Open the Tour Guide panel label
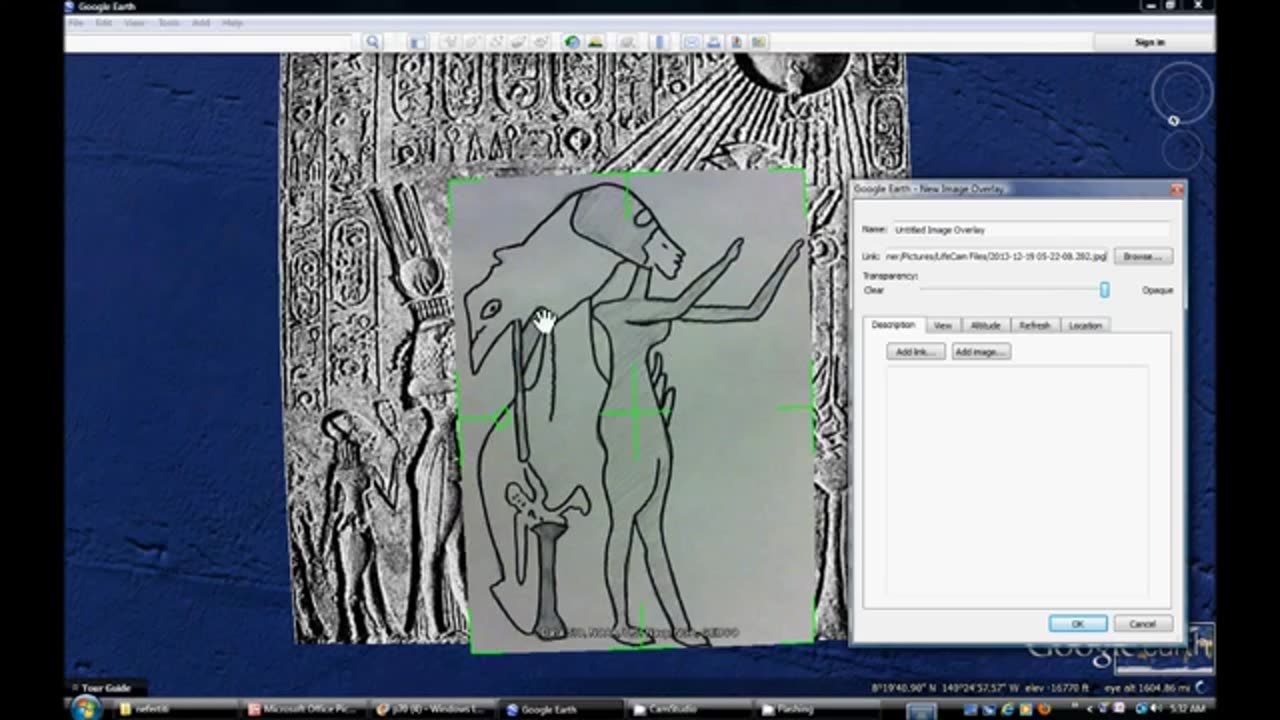The height and width of the screenshot is (720, 1280). click(106, 688)
